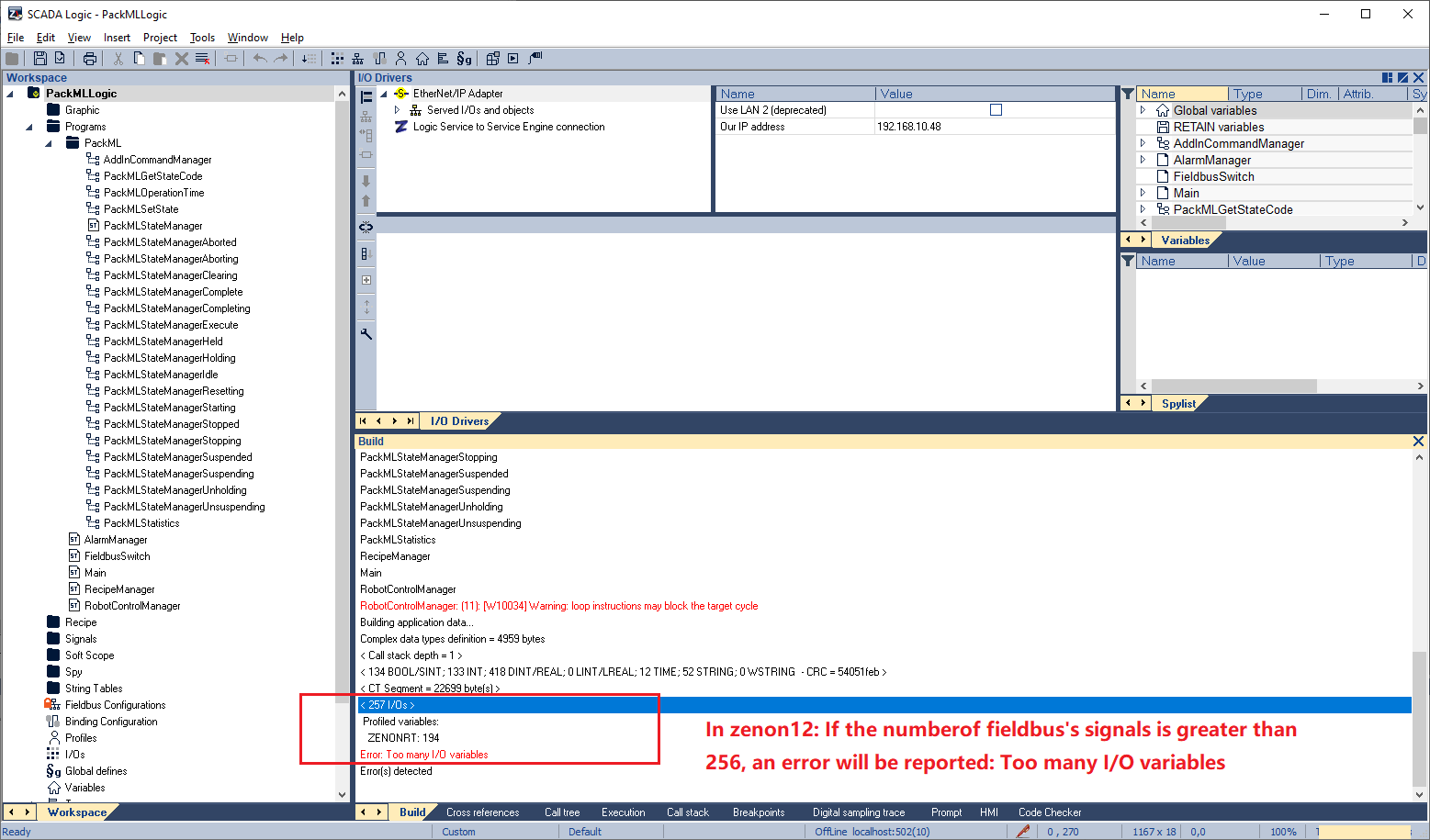Click the workspace tree scroll-down arrow
1430x840 pixels.
pos(343,795)
